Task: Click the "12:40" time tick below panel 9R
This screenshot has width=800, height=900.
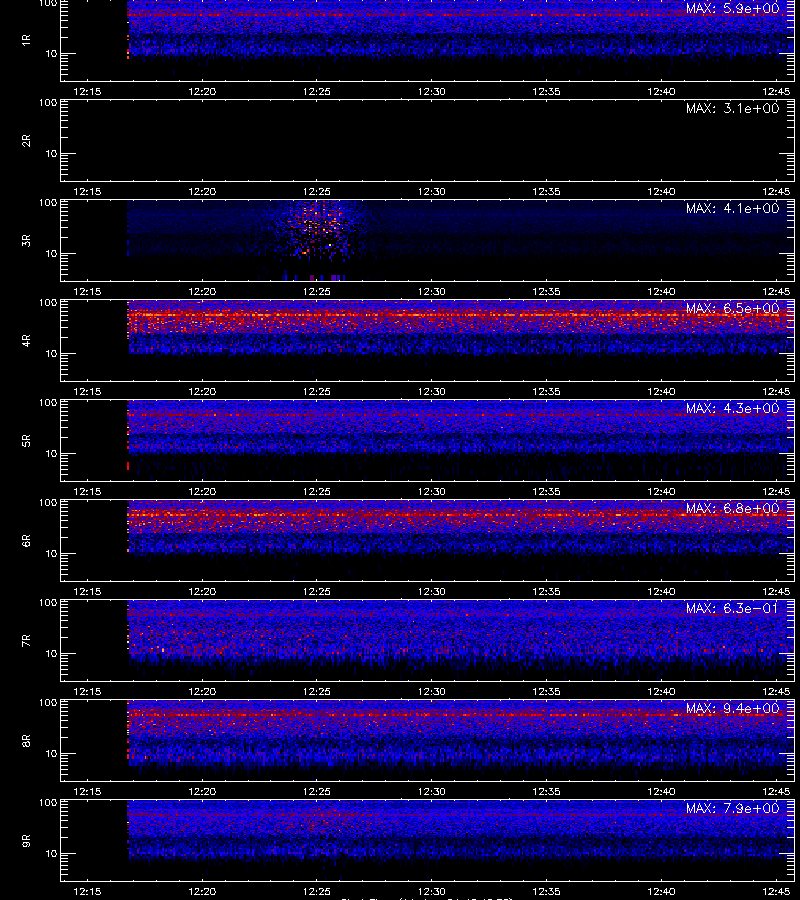Action: click(661, 891)
